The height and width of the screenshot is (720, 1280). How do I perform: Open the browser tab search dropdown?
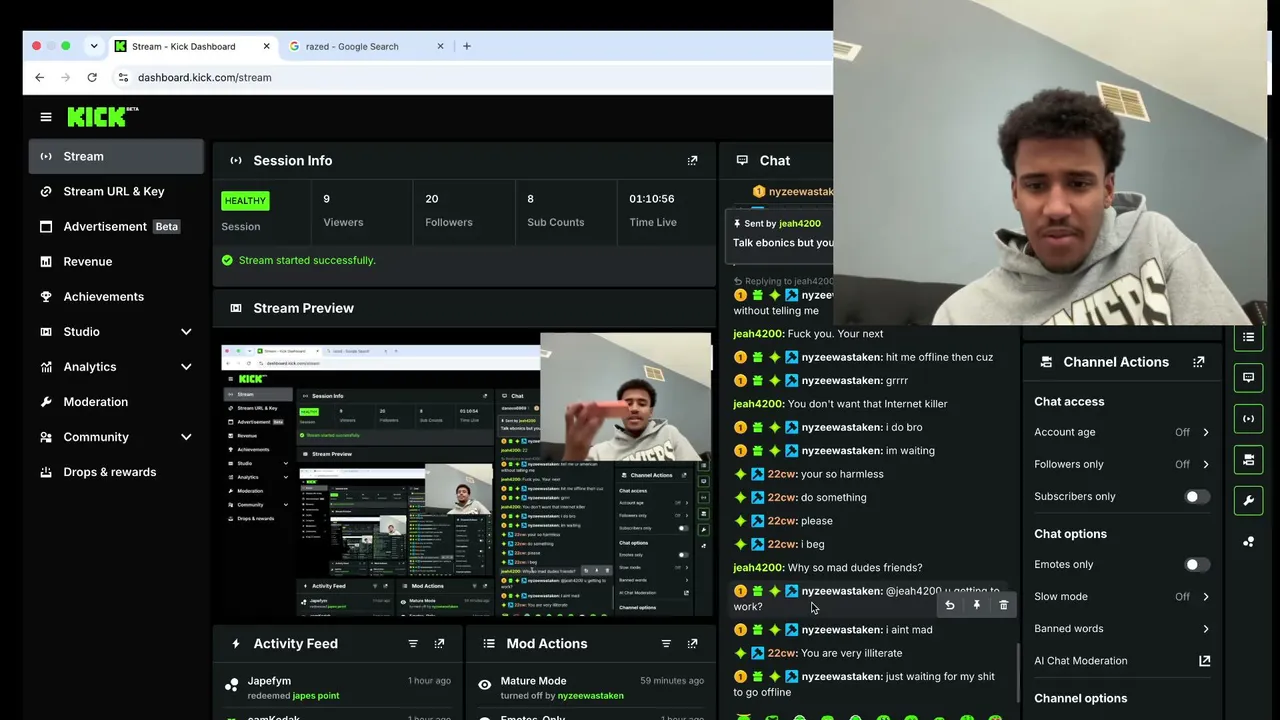tap(94, 46)
